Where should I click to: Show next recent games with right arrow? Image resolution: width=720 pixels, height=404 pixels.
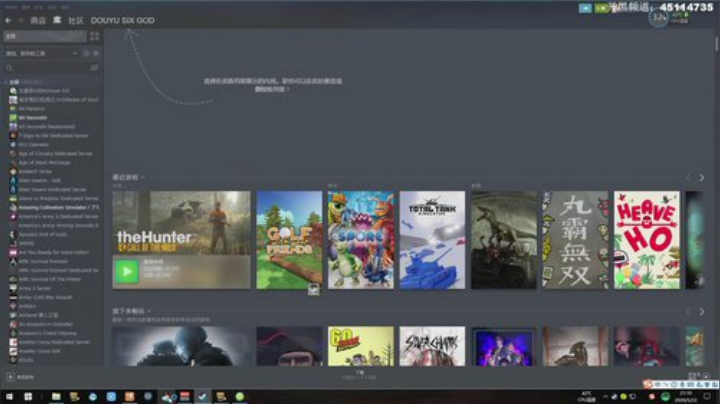pyautogui.click(x=701, y=178)
